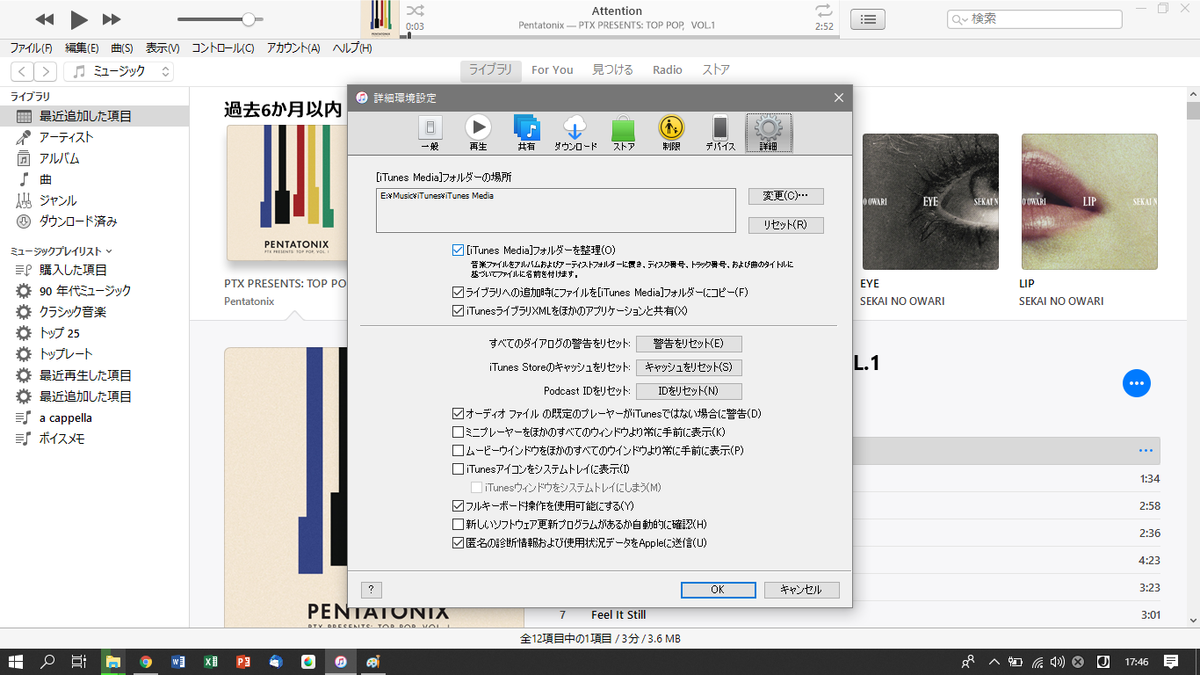Image resolution: width=1200 pixels, height=675 pixels.
Task: Open the ストア (Store) preferences tab
Action: point(624,133)
